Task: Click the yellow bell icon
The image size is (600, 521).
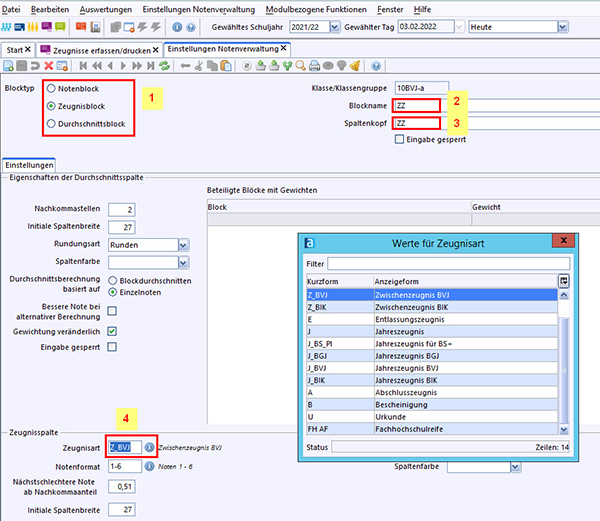Action: click(x=355, y=66)
